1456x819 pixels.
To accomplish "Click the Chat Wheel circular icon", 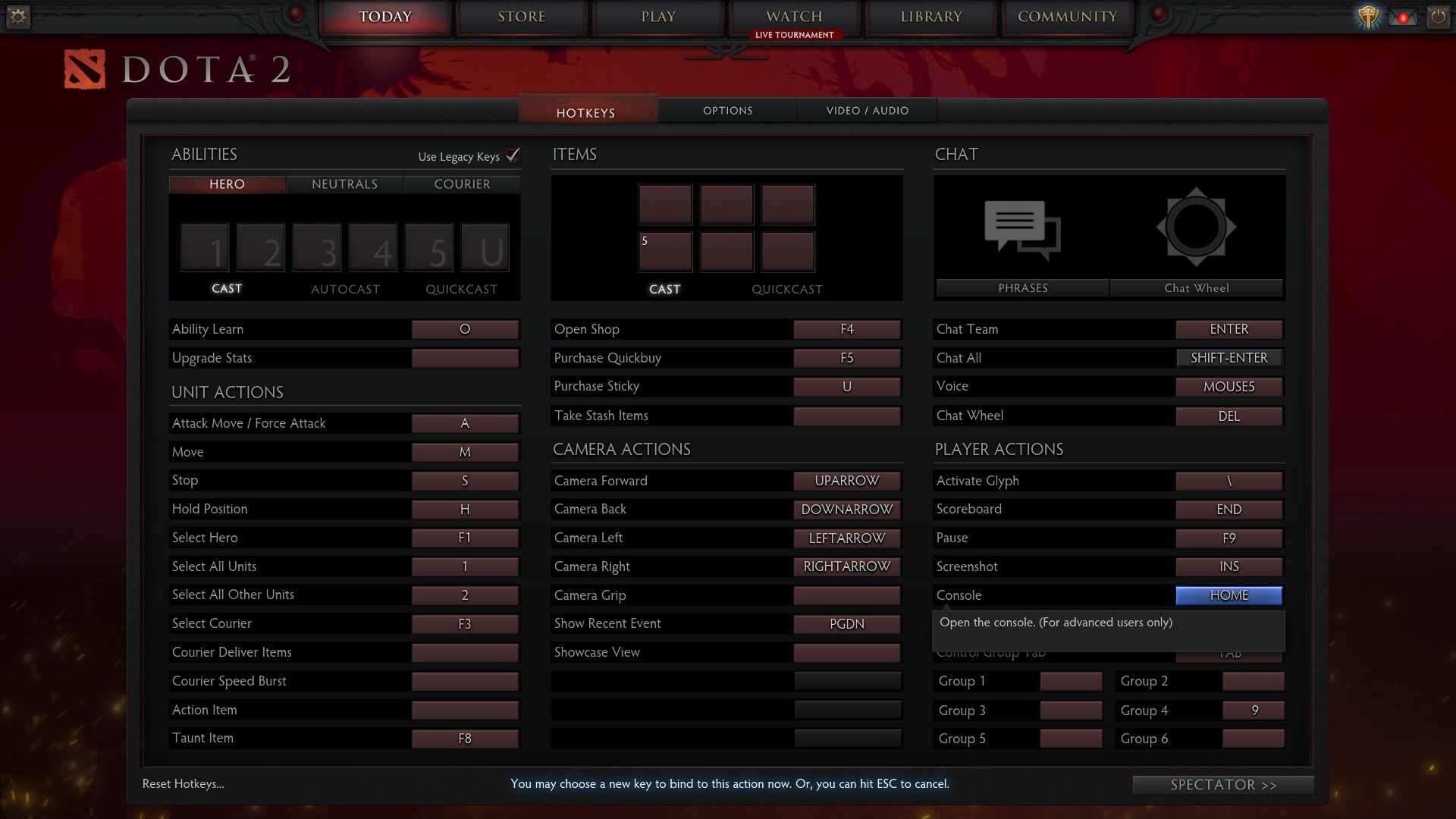I will pos(1196,227).
